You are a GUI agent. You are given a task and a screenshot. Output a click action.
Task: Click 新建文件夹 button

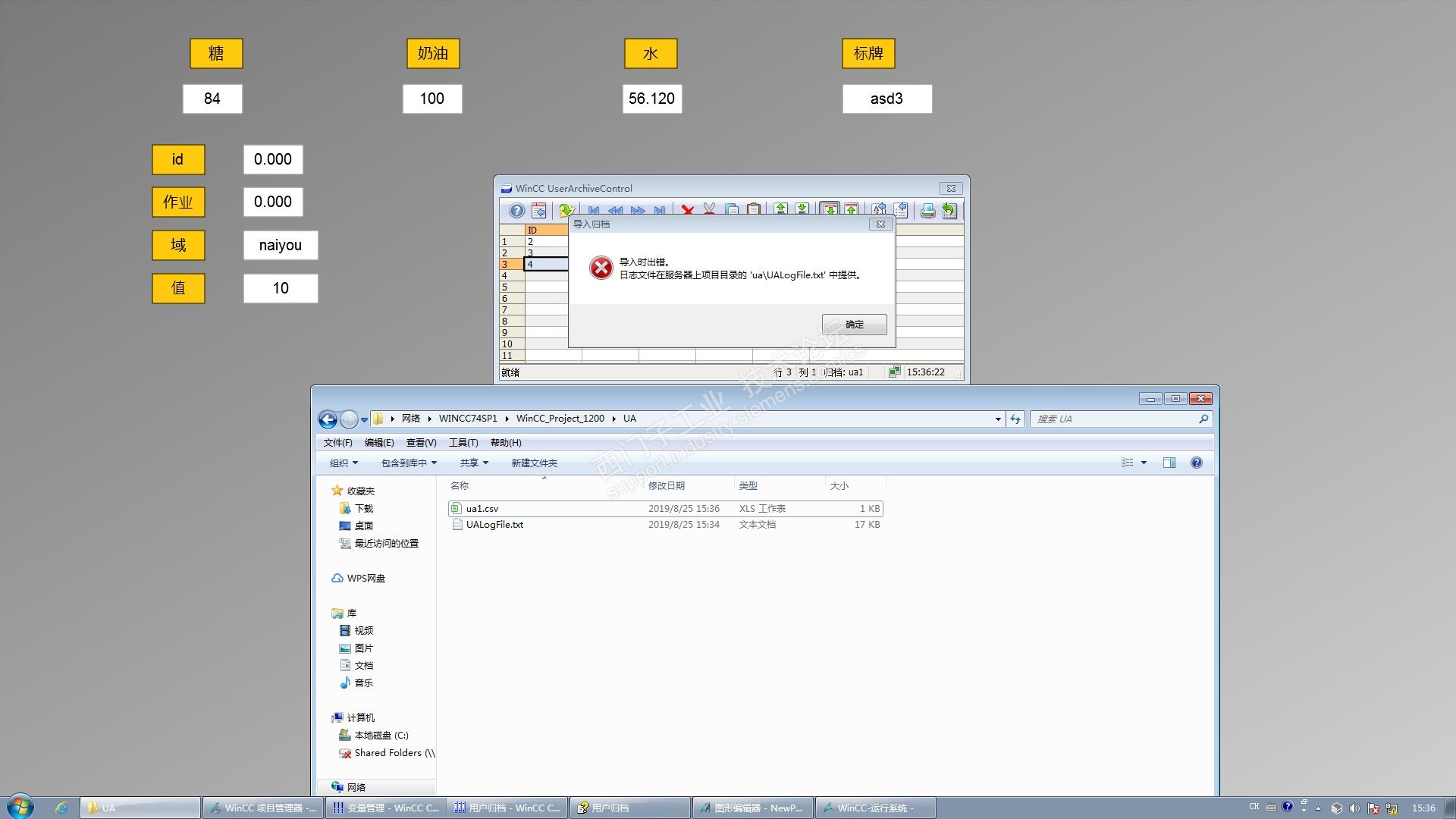pyautogui.click(x=534, y=463)
